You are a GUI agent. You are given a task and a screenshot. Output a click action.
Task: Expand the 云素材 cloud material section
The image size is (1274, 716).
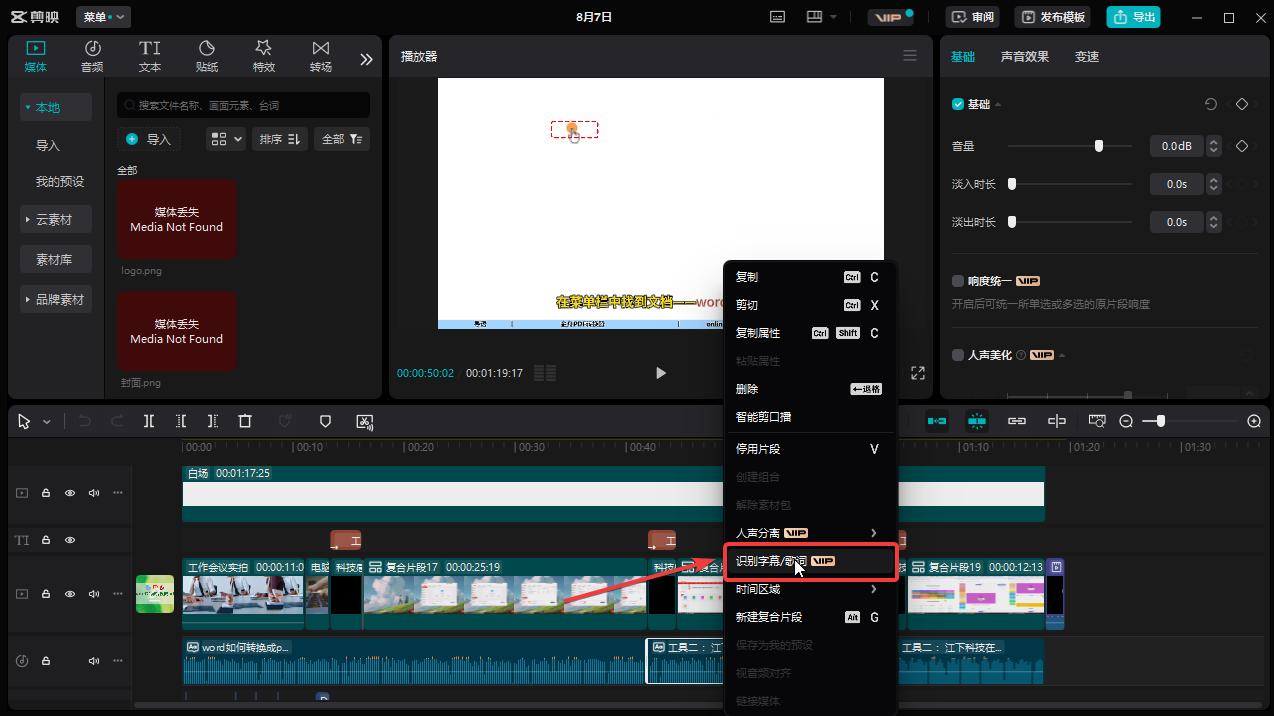coord(56,219)
